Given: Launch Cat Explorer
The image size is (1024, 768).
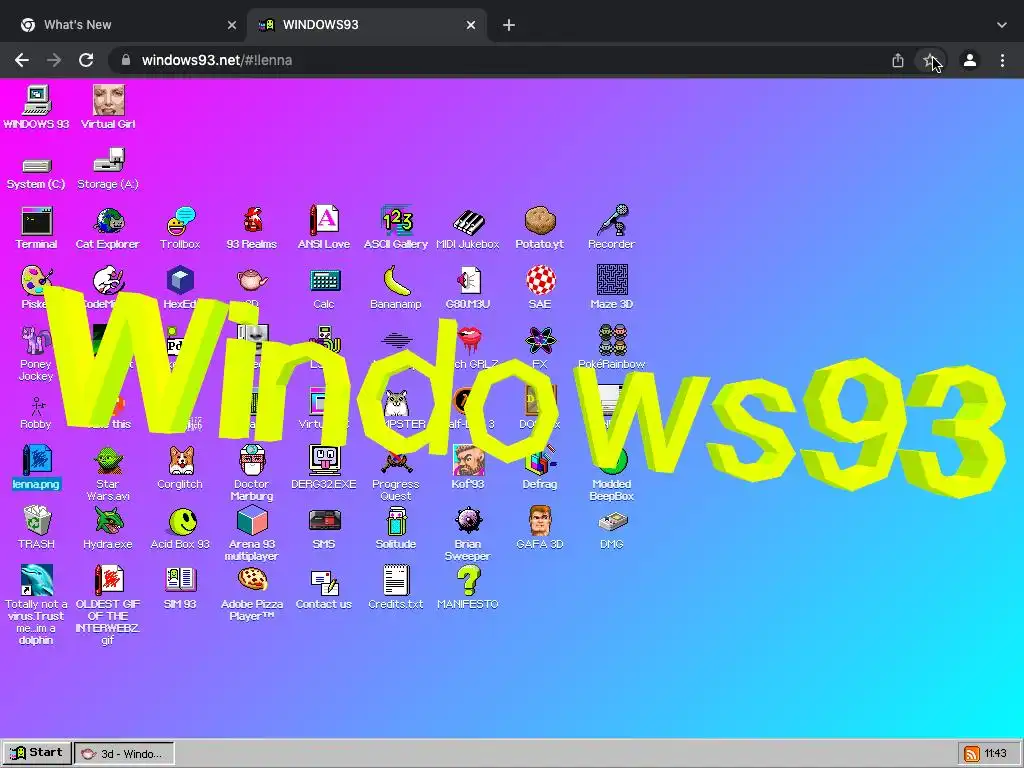Looking at the screenshot, I should (108, 229).
